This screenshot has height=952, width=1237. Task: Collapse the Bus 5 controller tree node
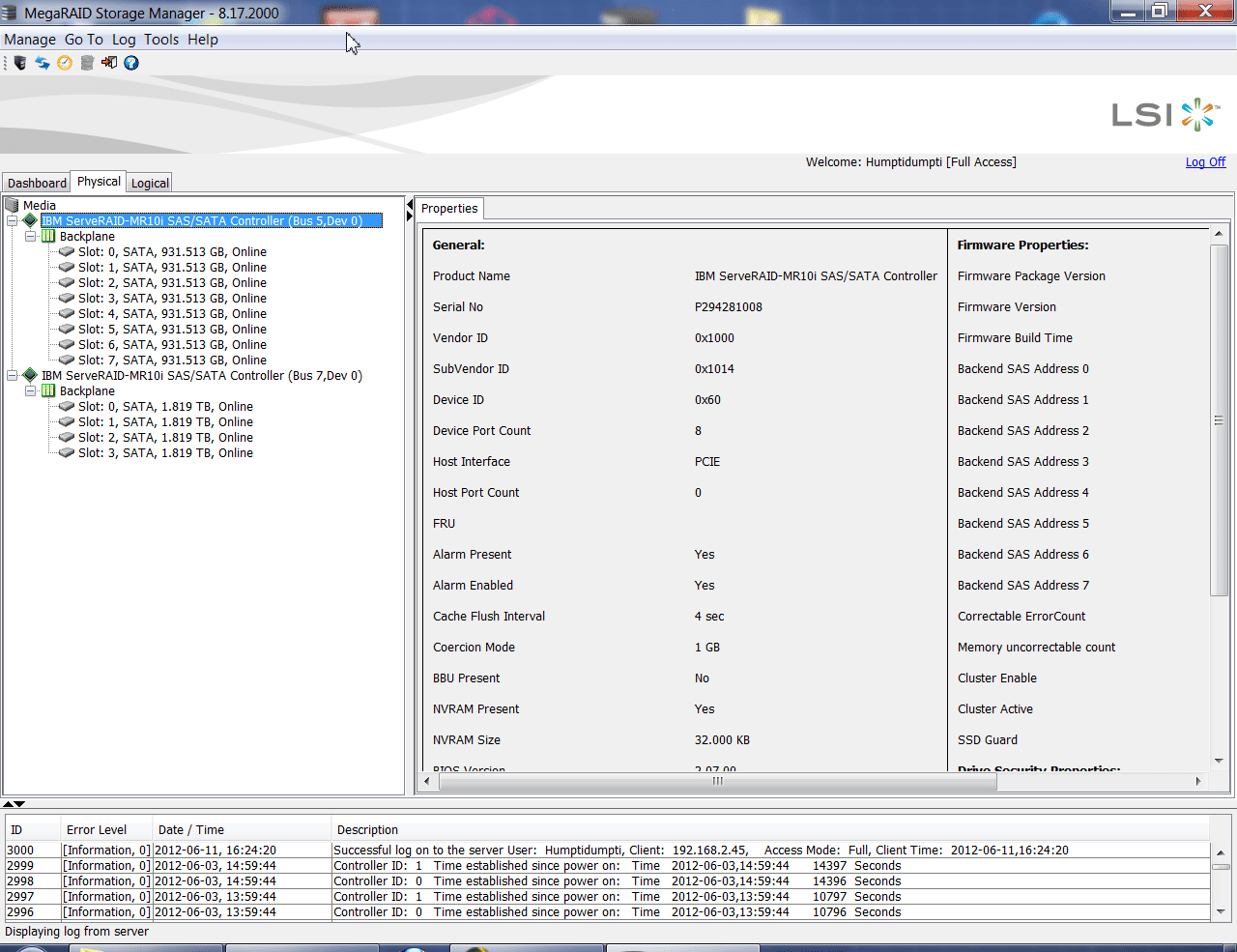coord(12,220)
